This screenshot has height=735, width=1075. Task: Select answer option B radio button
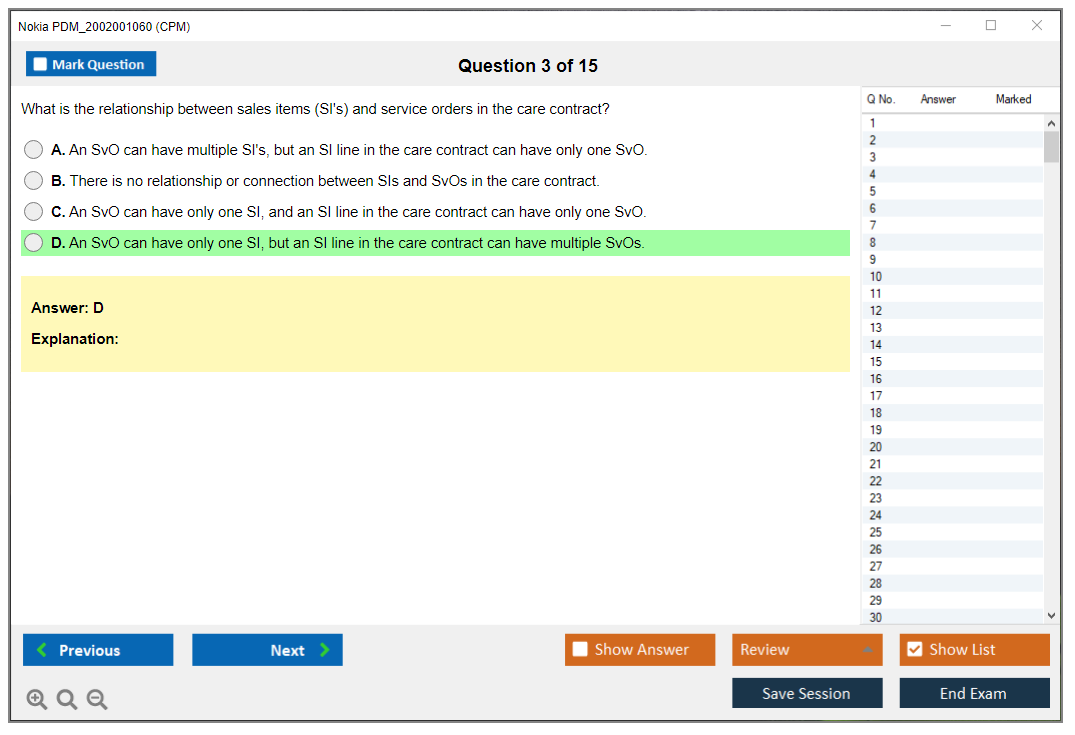pos(33,181)
